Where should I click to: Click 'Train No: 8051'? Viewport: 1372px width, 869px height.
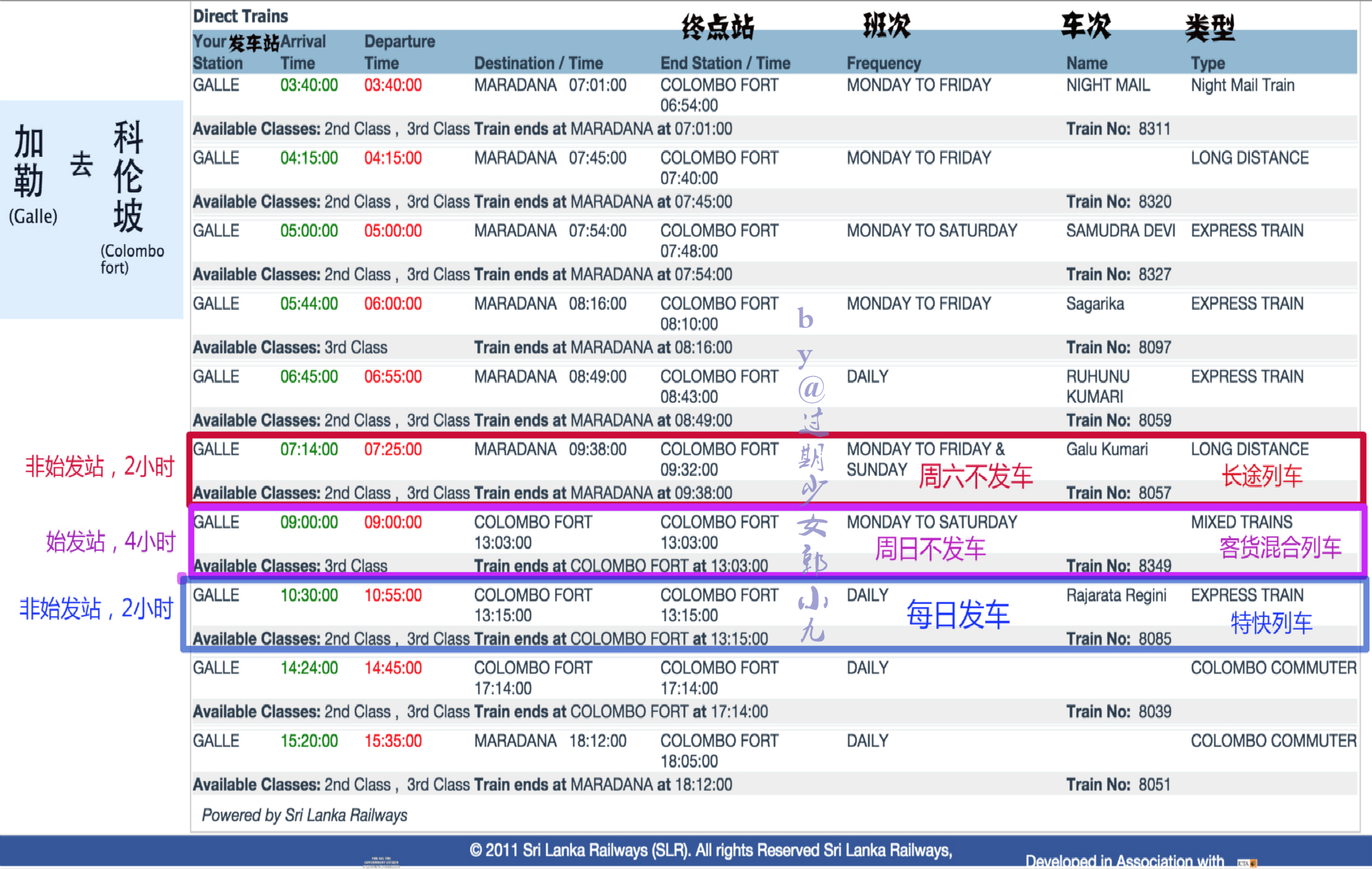click(1119, 785)
